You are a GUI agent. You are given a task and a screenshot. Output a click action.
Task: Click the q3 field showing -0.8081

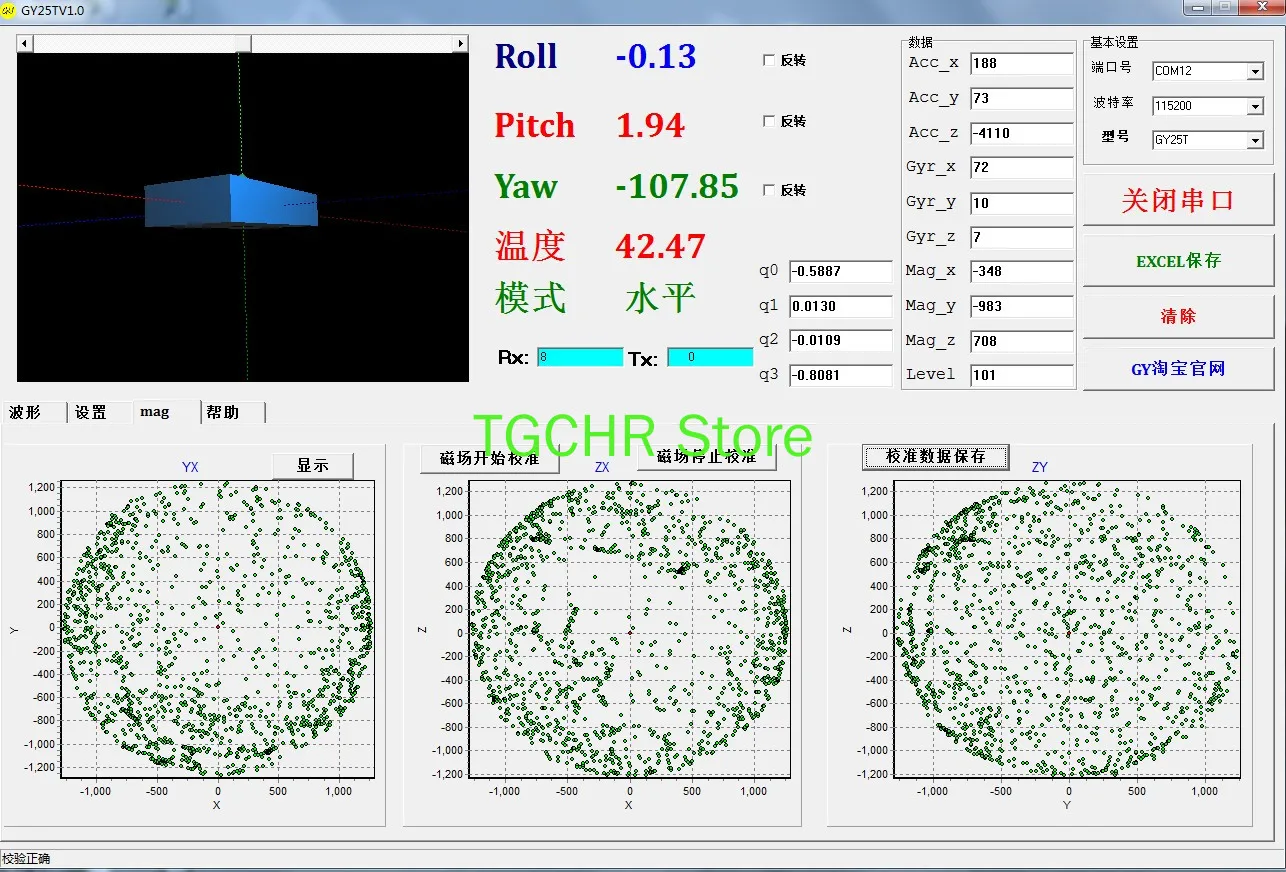[840, 375]
